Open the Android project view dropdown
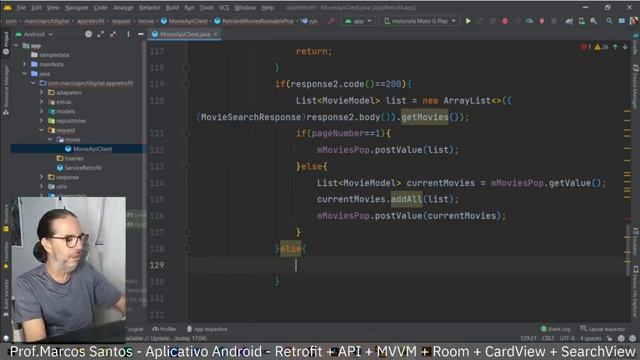The width and height of the screenshot is (640, 360). 34,34
